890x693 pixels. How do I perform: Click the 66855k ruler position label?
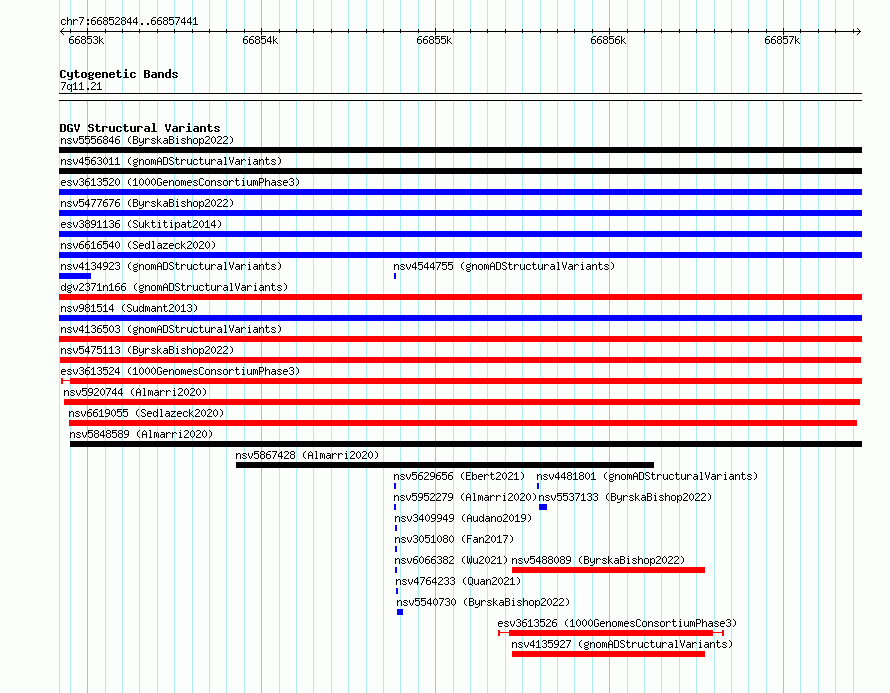434,40
